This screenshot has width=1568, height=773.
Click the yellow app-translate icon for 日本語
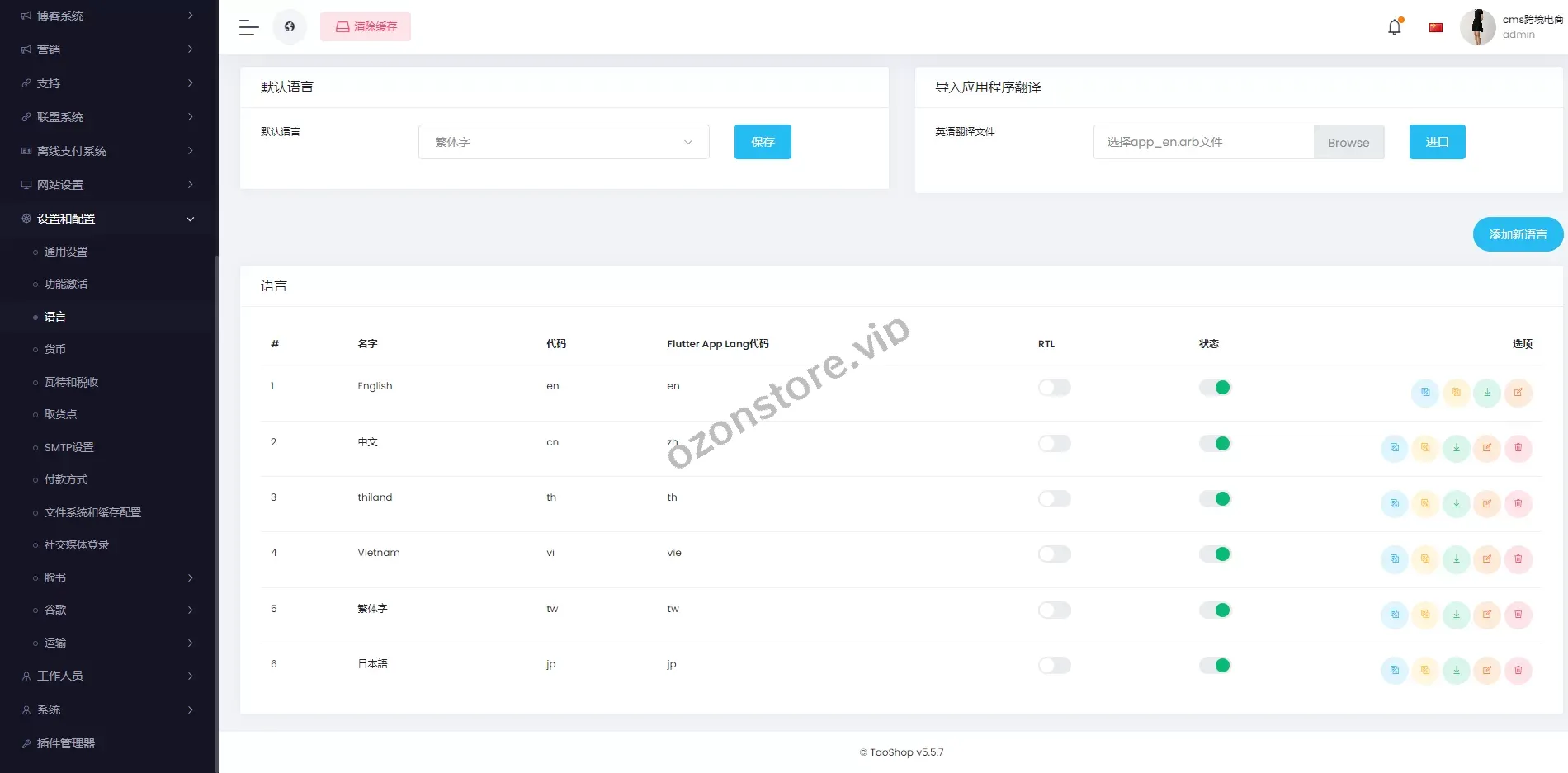pos(1425,671)
